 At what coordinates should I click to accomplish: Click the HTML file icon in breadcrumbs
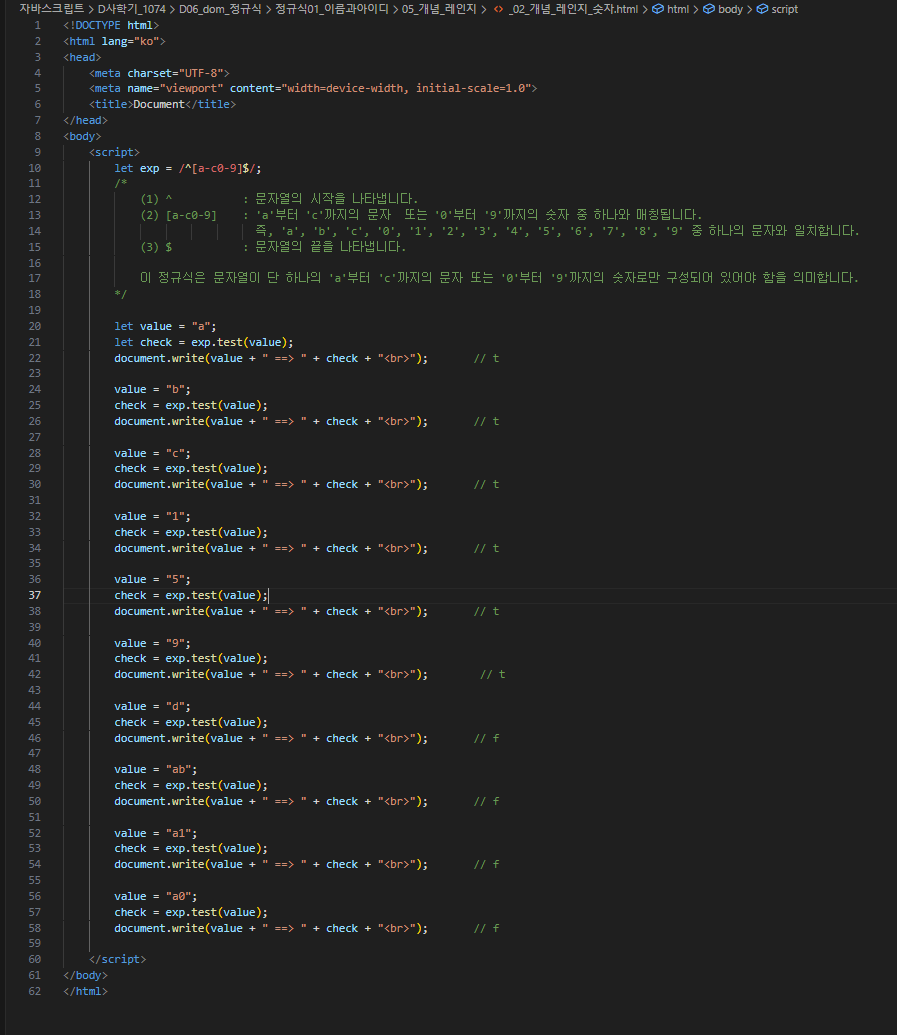tap(498, 9)
